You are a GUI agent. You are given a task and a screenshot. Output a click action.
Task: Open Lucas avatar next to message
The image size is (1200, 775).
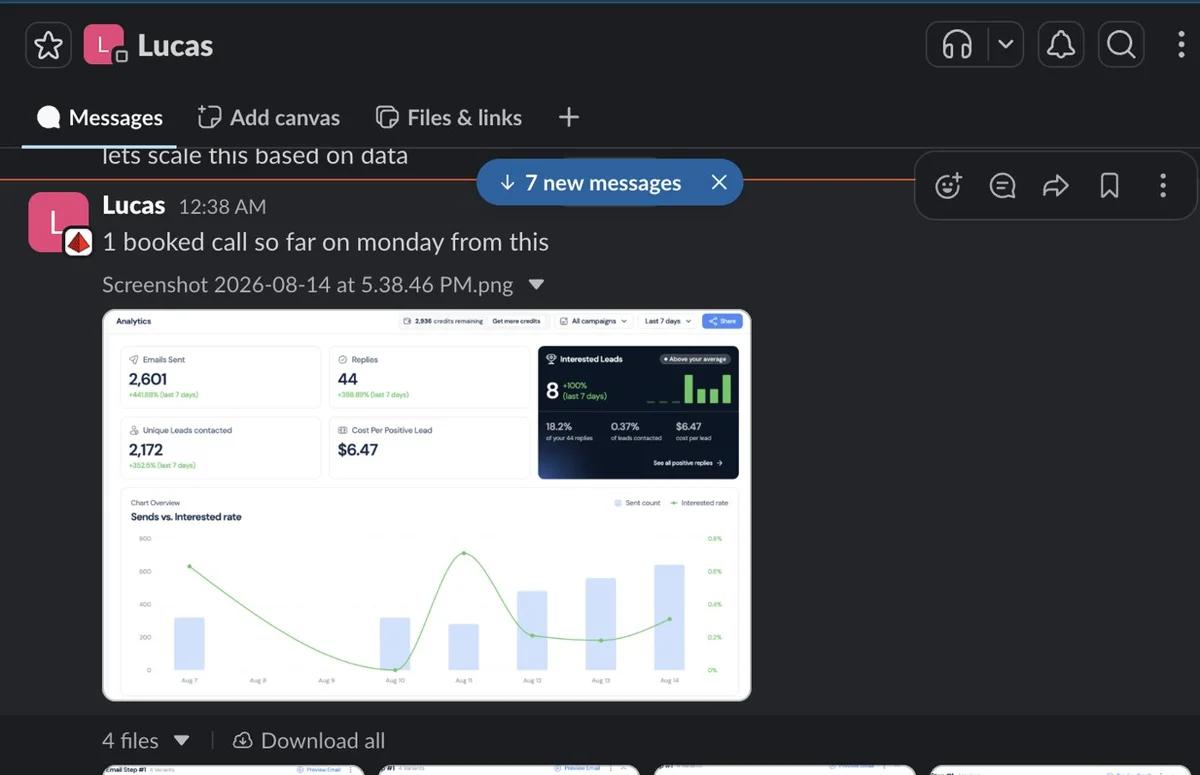click(60, 222)
